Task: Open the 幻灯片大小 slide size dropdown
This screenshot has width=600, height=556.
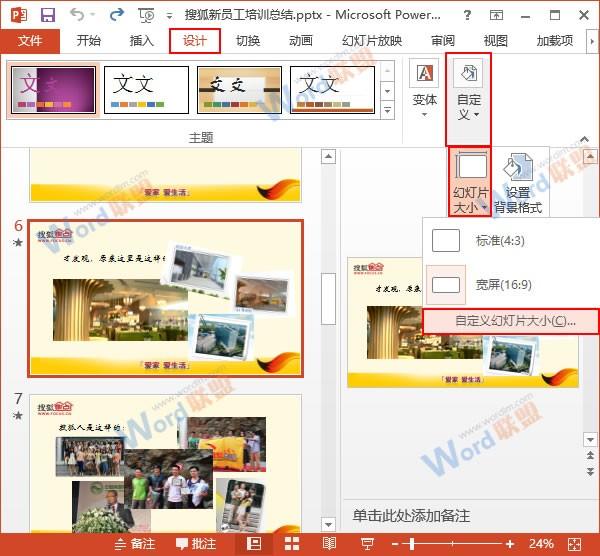Action: (471, 184)
